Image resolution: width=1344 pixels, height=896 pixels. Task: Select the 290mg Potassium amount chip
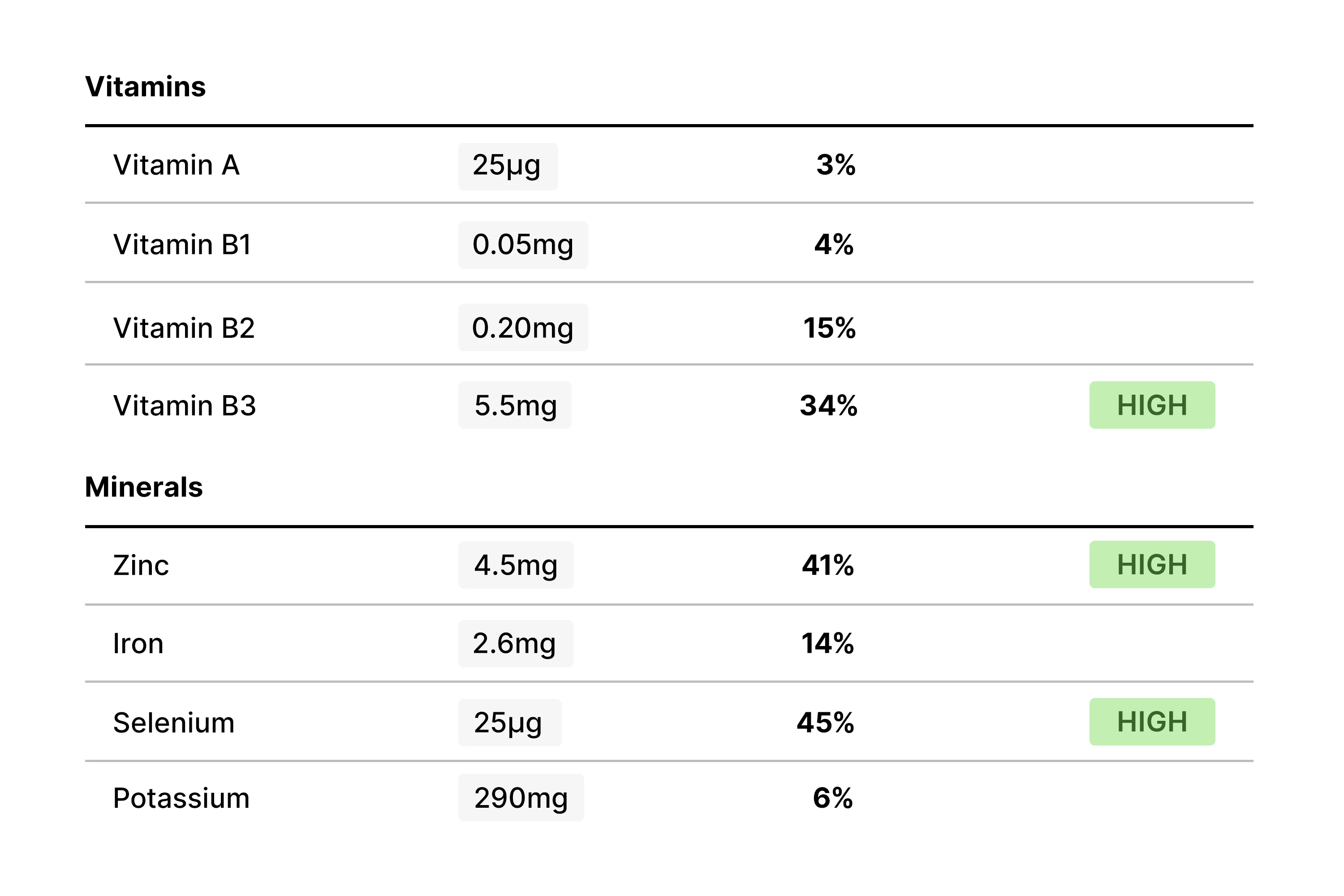click(521, 798)
